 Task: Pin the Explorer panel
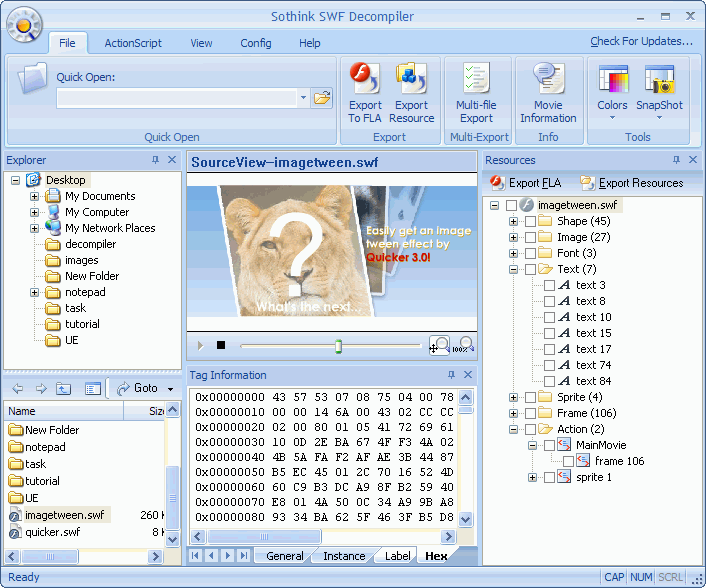tap(155, 160)
